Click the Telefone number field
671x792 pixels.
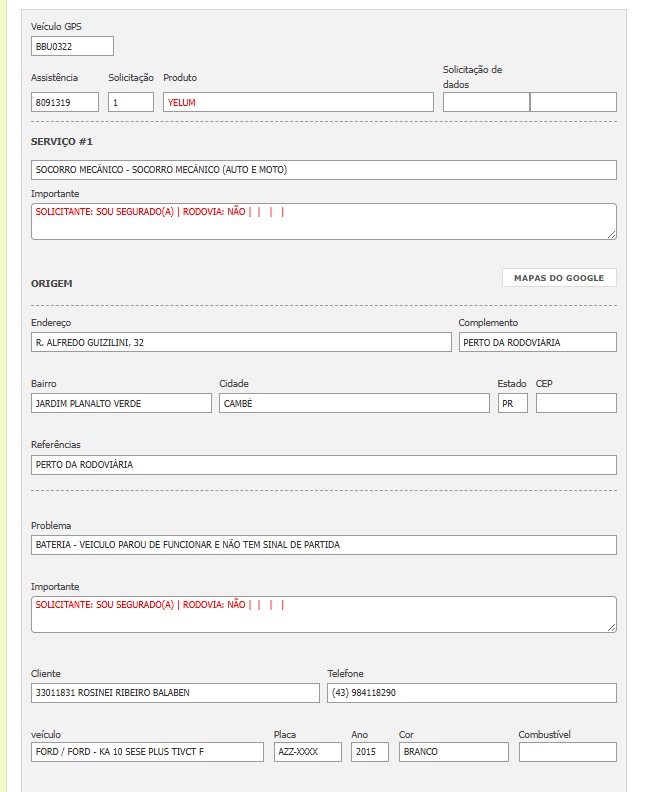[471, 693]
